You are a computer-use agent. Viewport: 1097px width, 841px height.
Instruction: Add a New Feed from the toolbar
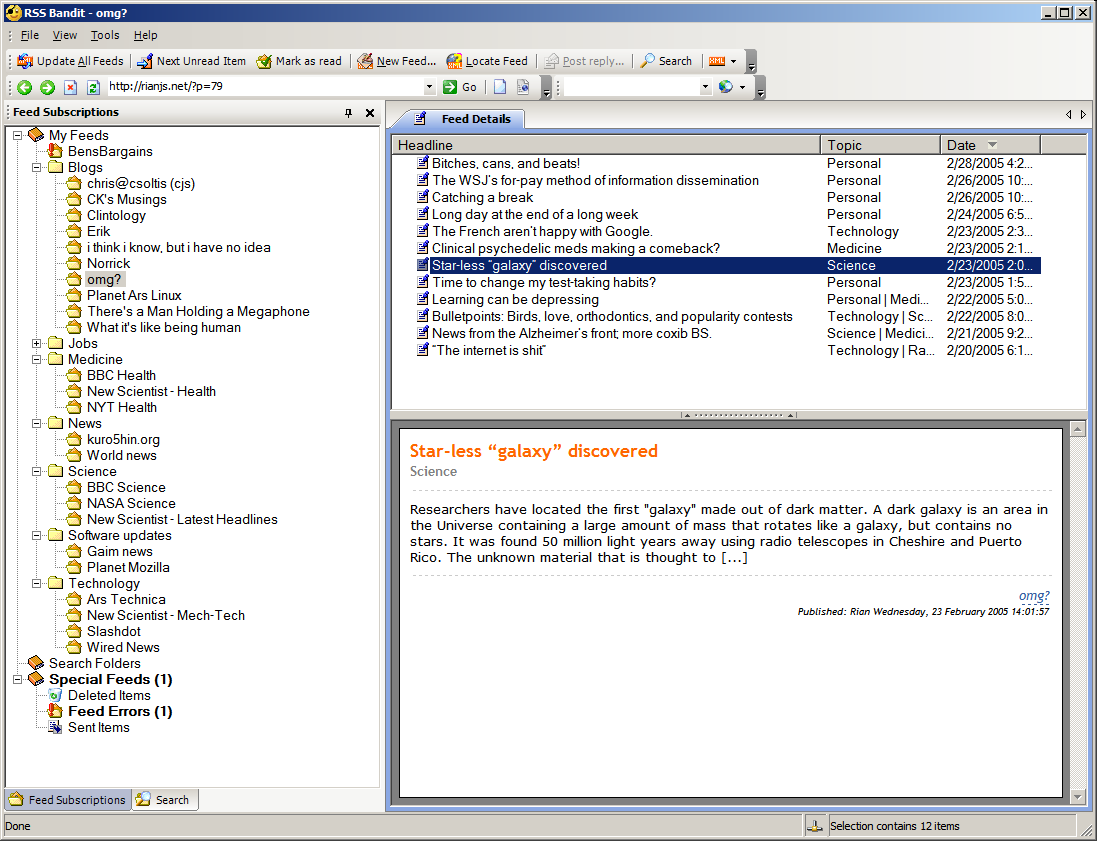pos(396,61)
